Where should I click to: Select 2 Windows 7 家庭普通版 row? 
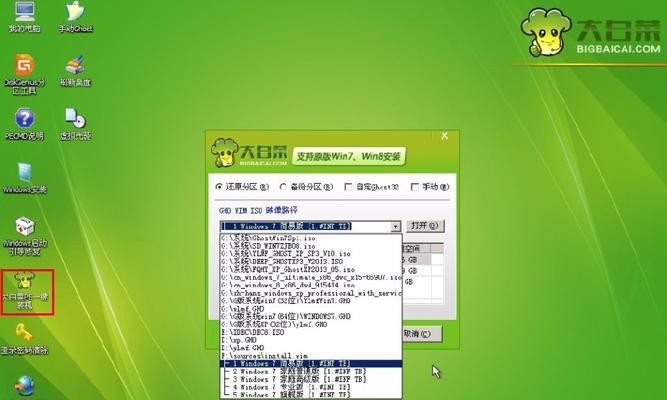pos(311,371)
